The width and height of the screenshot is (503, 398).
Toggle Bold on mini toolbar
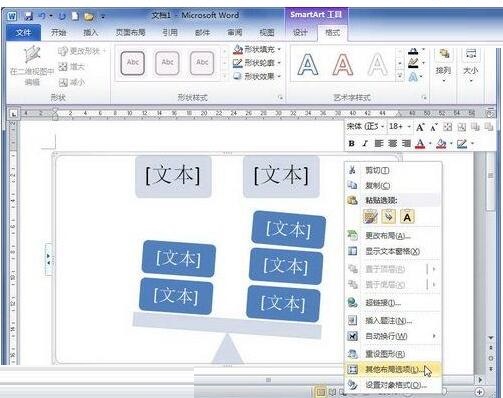[x=351, y=144]
